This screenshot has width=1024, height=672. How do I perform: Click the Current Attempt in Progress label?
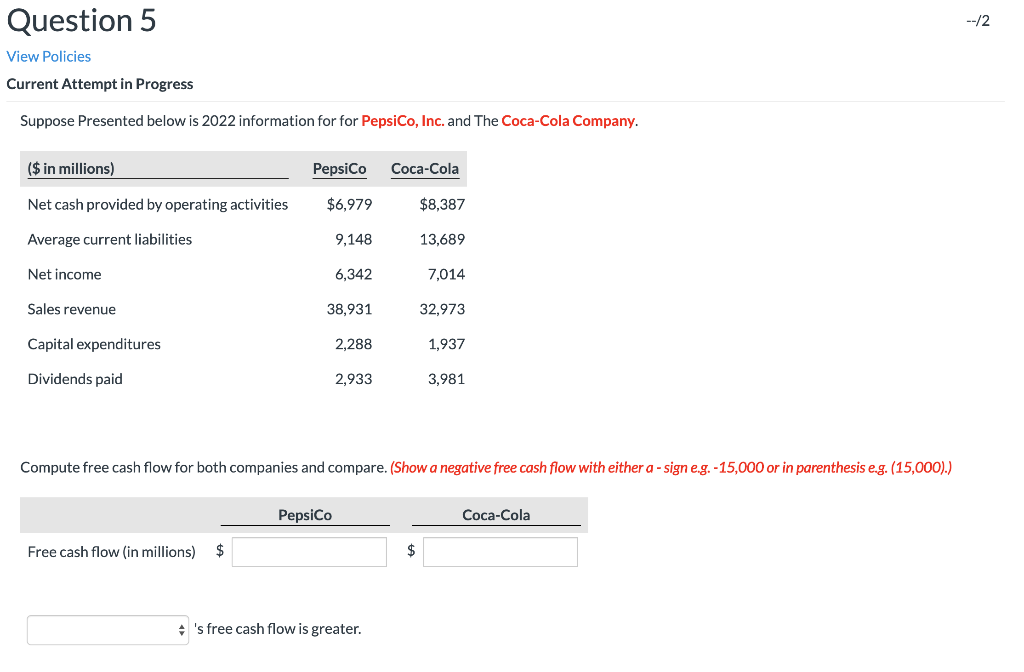tap(100, 84)
